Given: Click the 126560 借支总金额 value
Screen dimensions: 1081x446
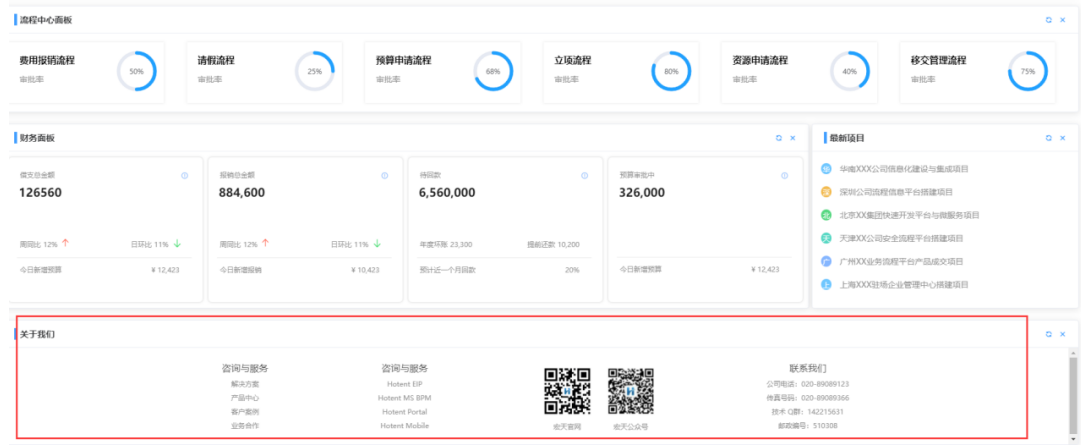Looking at the screenshot, I should coord(41,193).
